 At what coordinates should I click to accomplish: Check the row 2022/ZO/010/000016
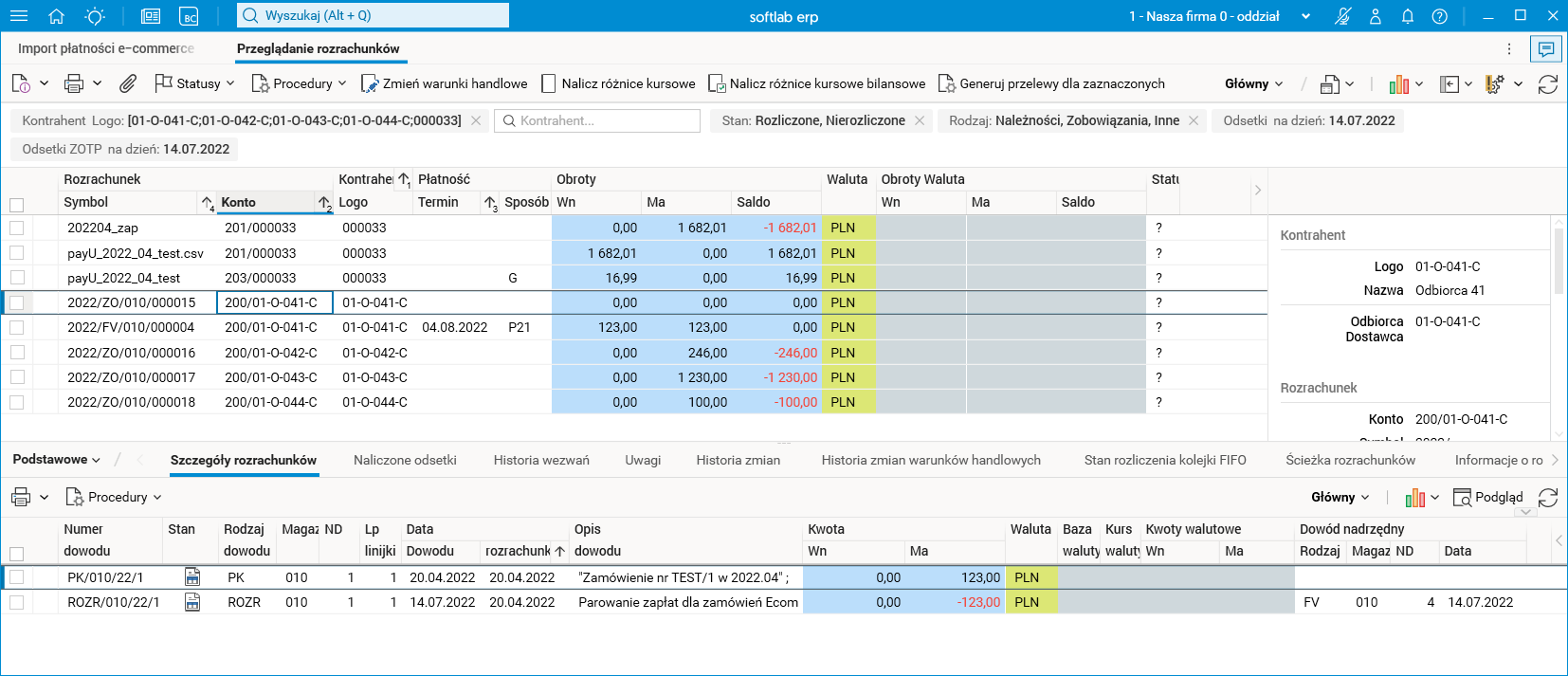point(16,353)
